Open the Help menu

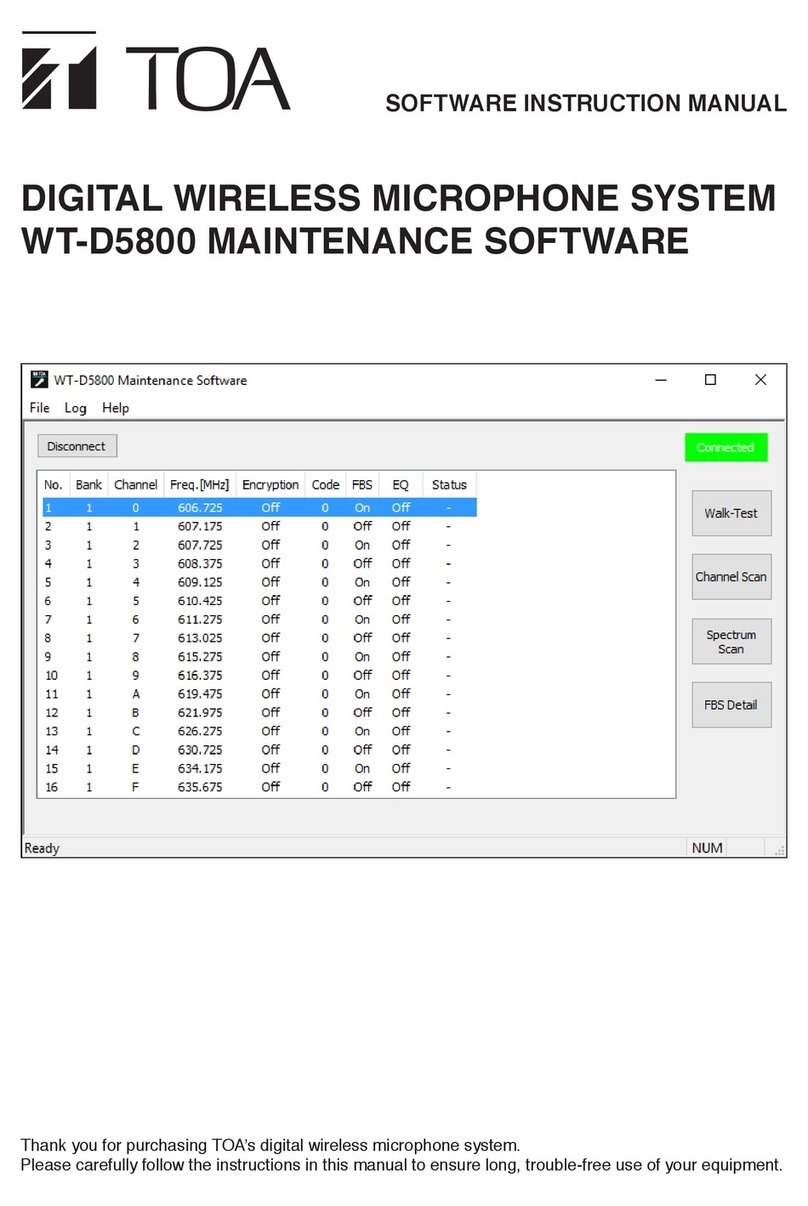(x=115, y=408)
